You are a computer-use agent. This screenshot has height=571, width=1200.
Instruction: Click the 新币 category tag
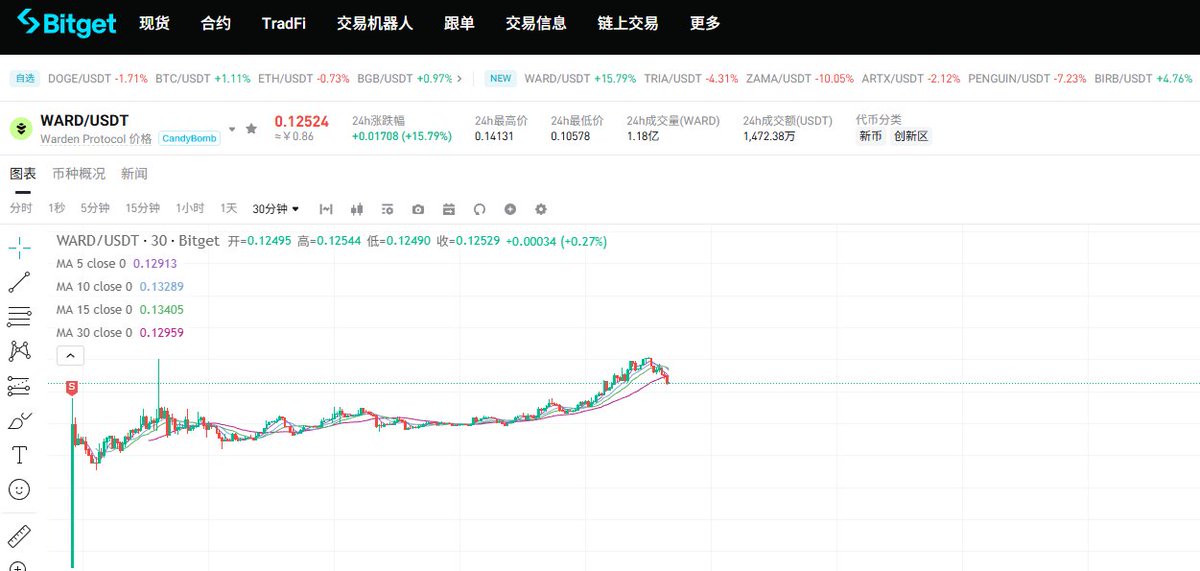point(870,136)
